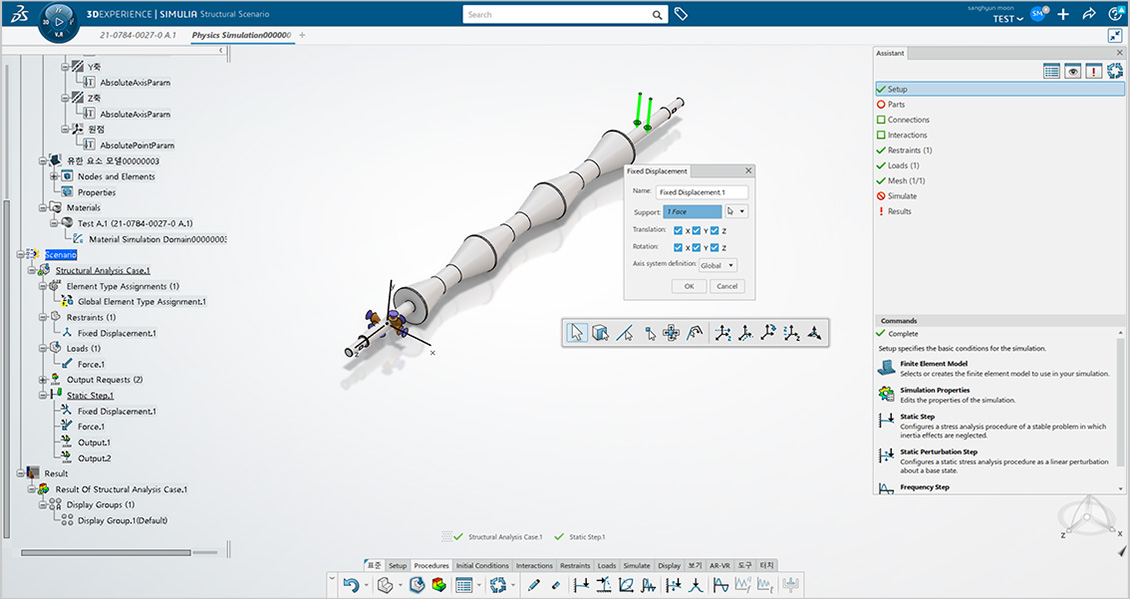Open the help icon in the top bar

point(1115,14)
